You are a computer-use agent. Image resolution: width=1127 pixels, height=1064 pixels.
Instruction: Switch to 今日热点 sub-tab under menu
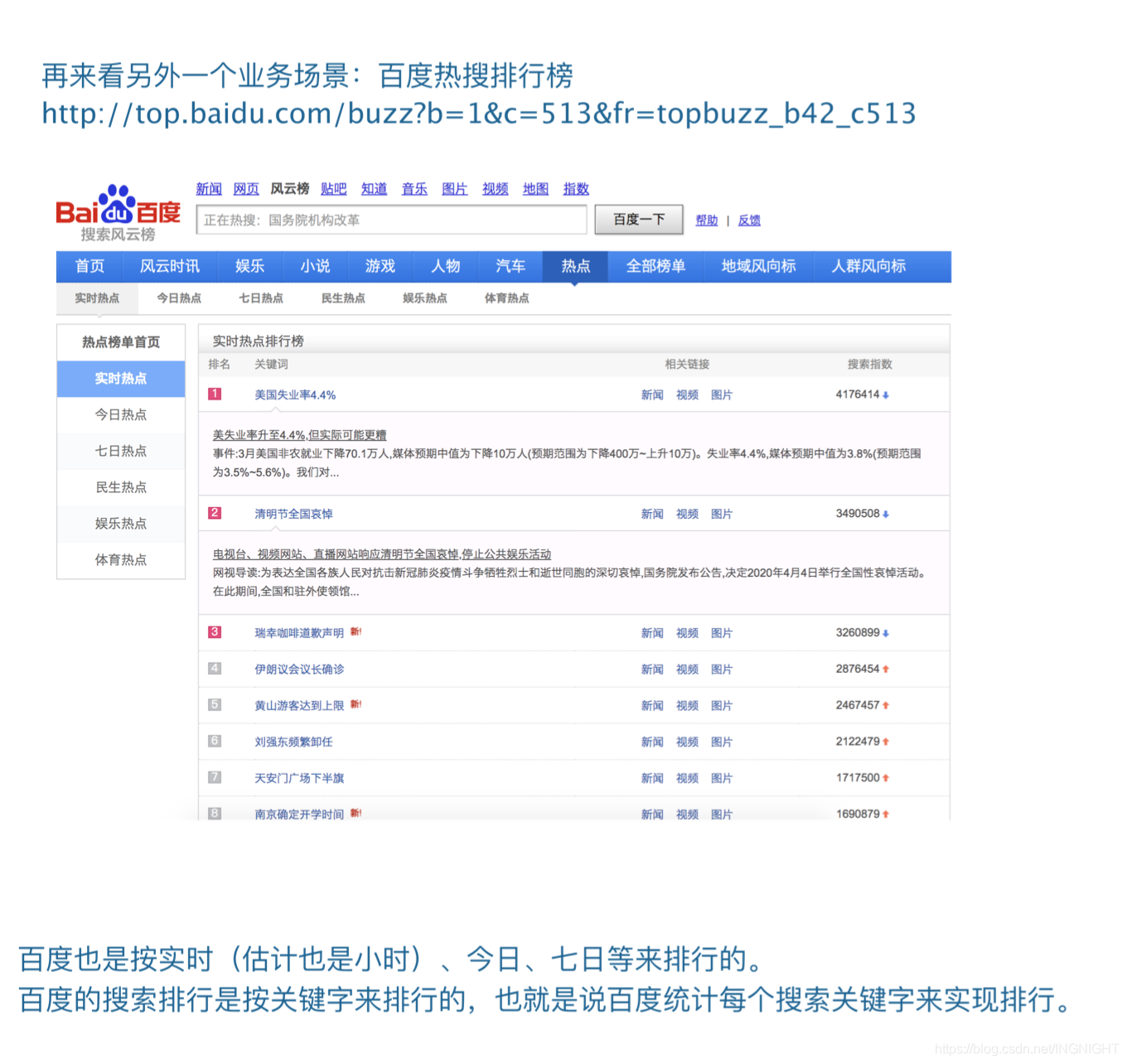point(179,298)
